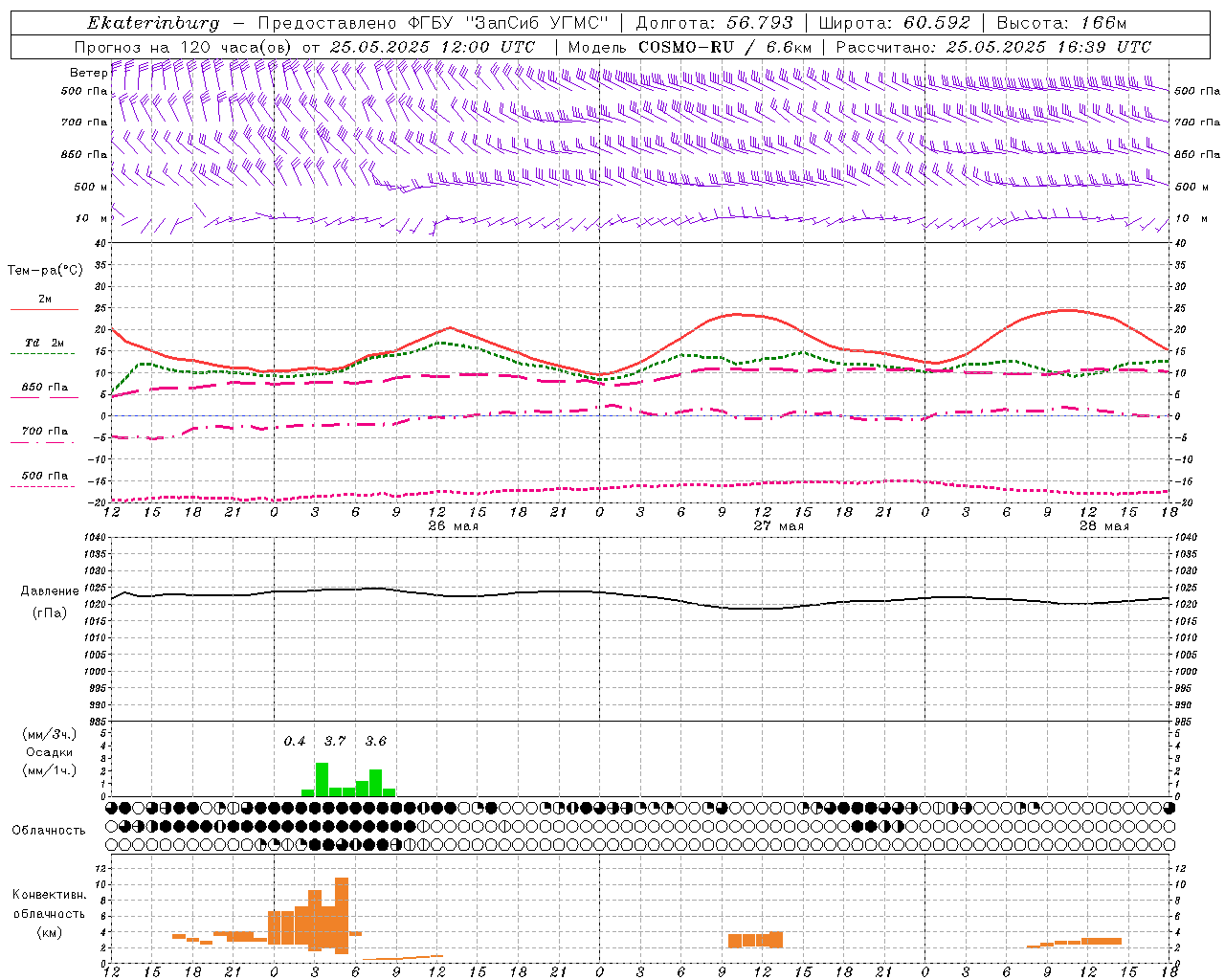The width and height of the screenshot is (1225, 980).
Task: Click the tallest orange convective cloud bar
Action: point(342,916)
